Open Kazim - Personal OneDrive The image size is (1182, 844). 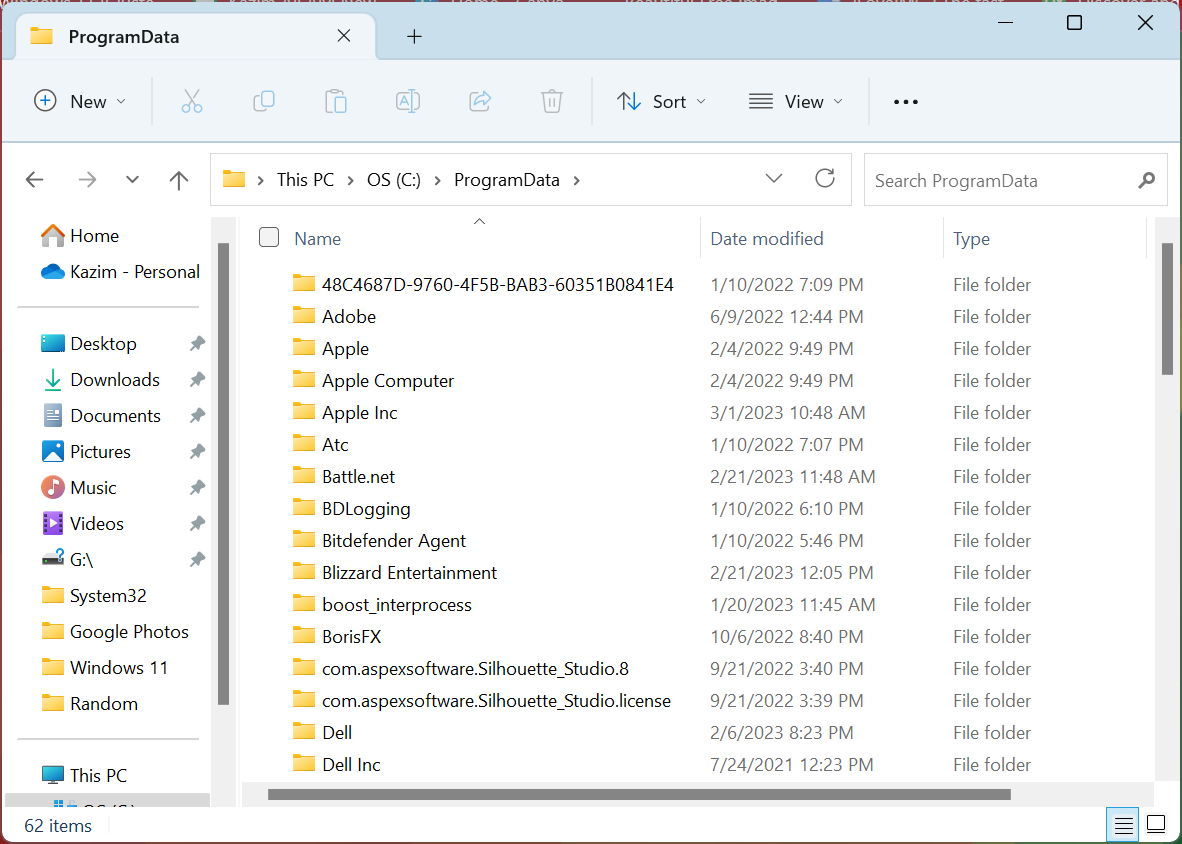(x=121, y=271)
